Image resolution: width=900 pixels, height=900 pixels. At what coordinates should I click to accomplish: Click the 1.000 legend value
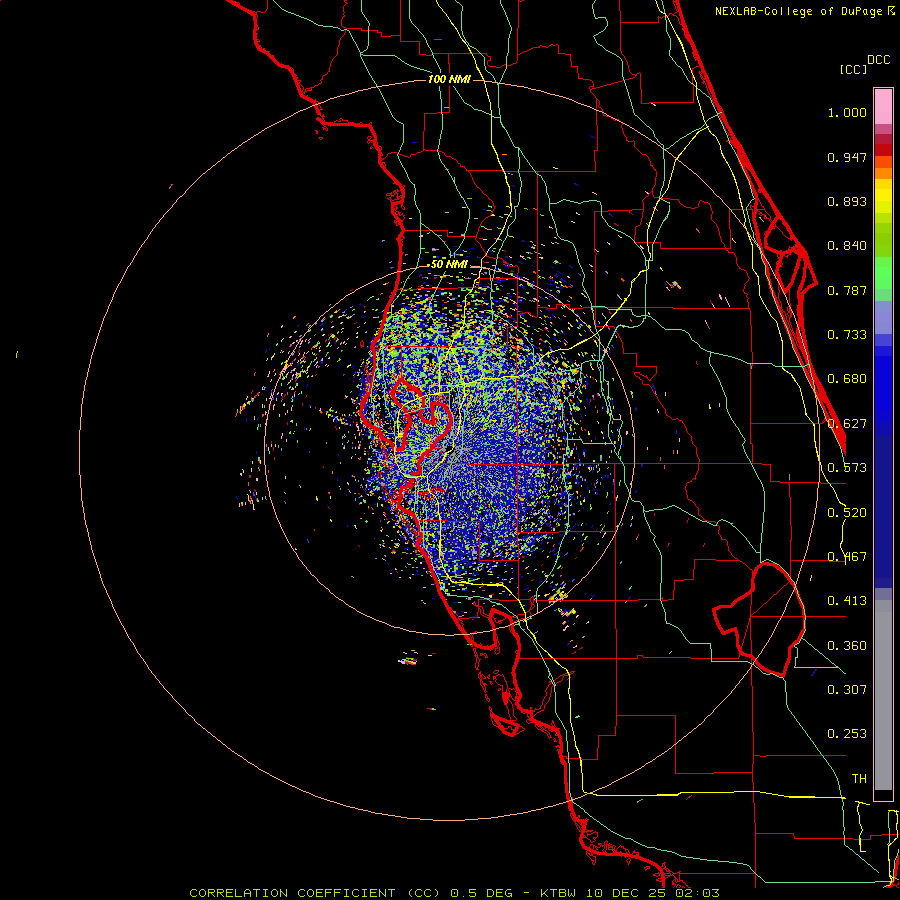click(847, 112)
